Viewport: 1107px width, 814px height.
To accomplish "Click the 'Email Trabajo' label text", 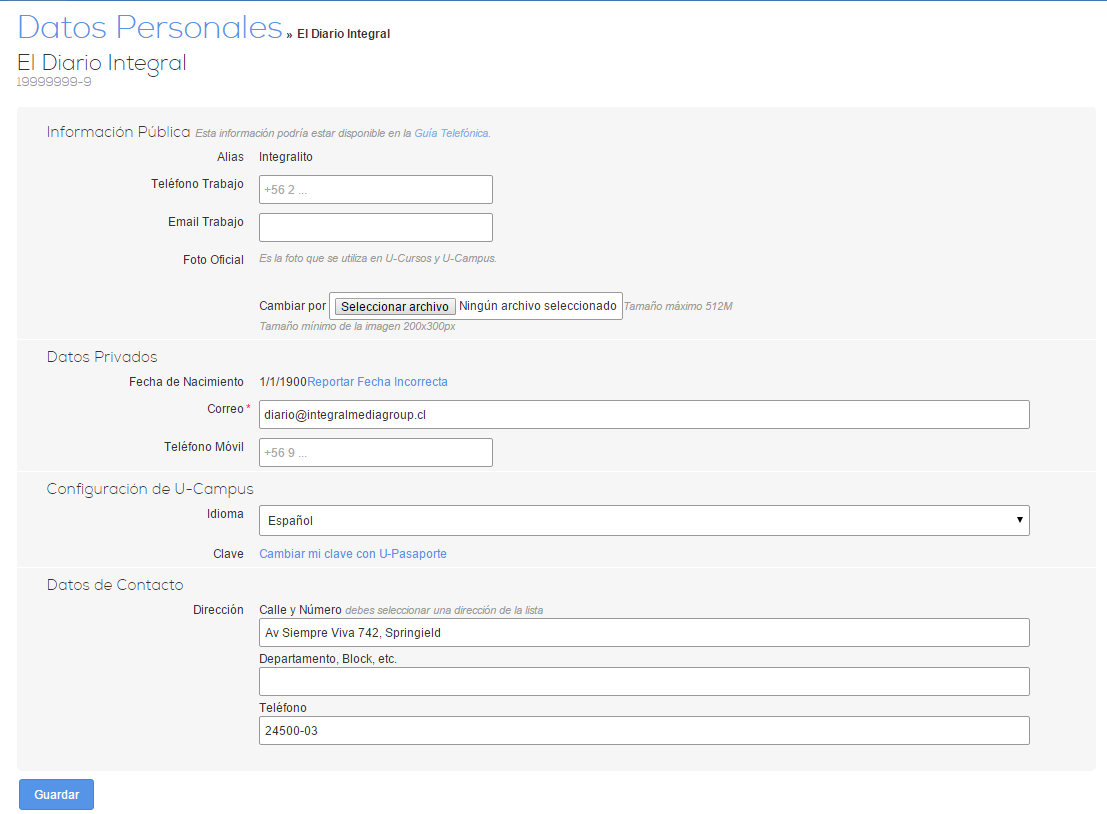I will pos(205,222).
